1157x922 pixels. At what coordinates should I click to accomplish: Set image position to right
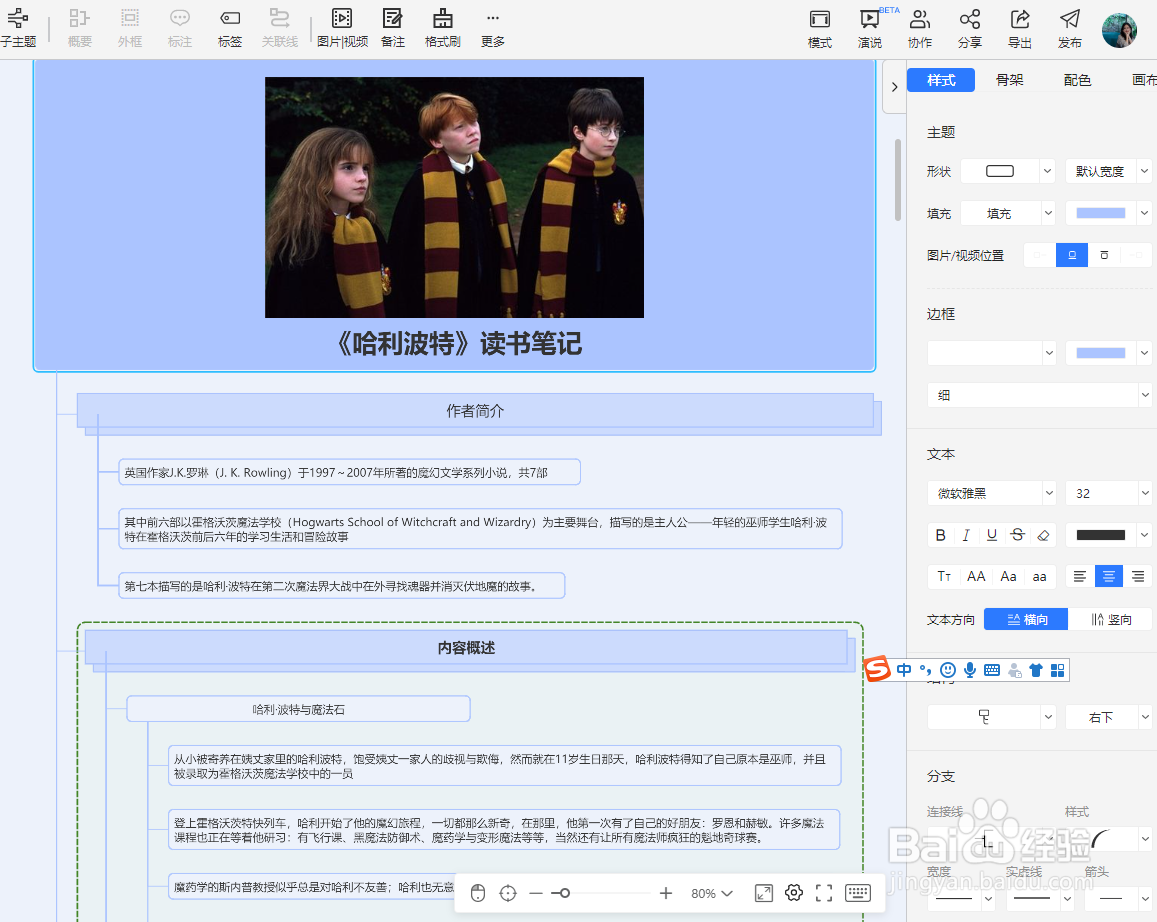(x=1136, y=255)
